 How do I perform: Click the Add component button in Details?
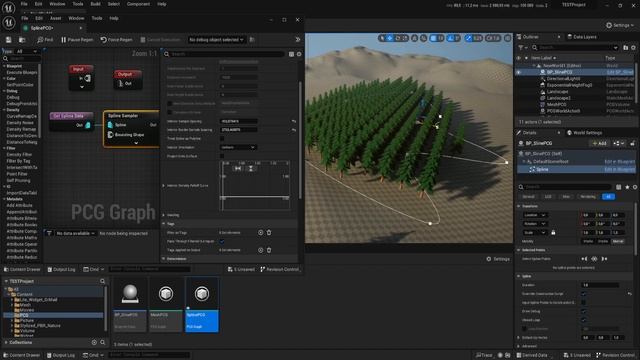click(x=599, y=143)
